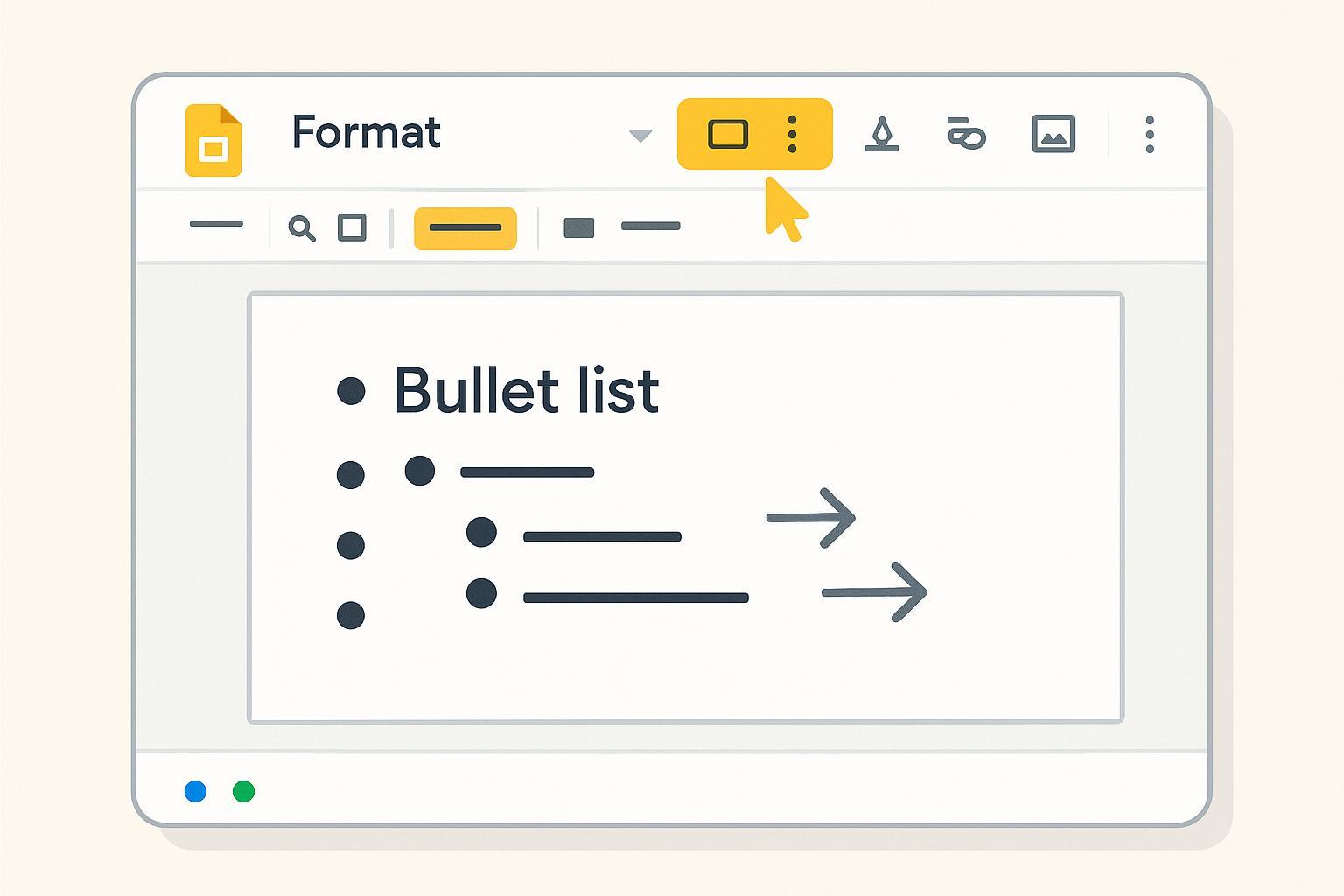1344x896 pixels.
Task: Click the insert image icon
Action: 1053,135
